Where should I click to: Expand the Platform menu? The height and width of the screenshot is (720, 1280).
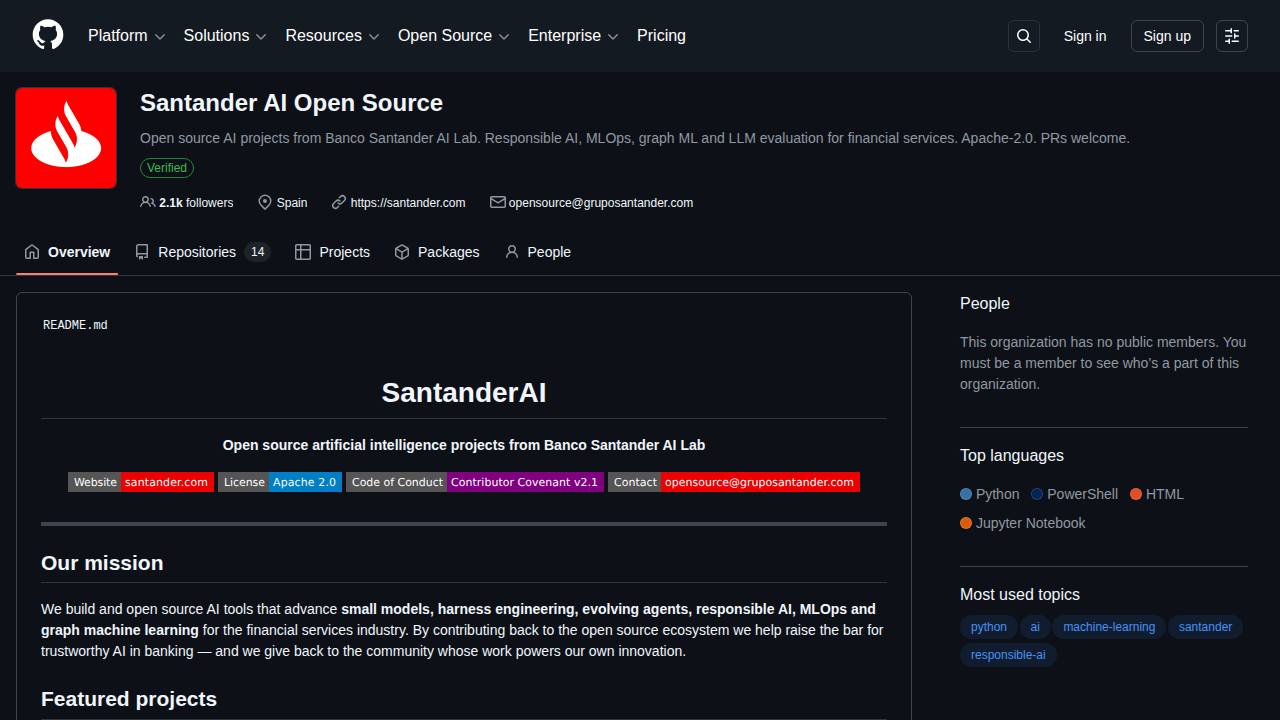point(126,36)
